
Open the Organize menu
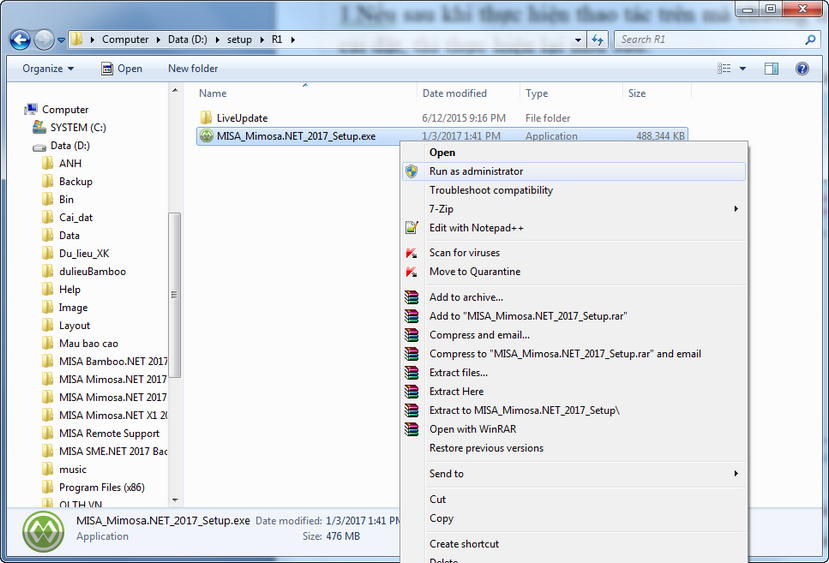[x=48, y=69]
